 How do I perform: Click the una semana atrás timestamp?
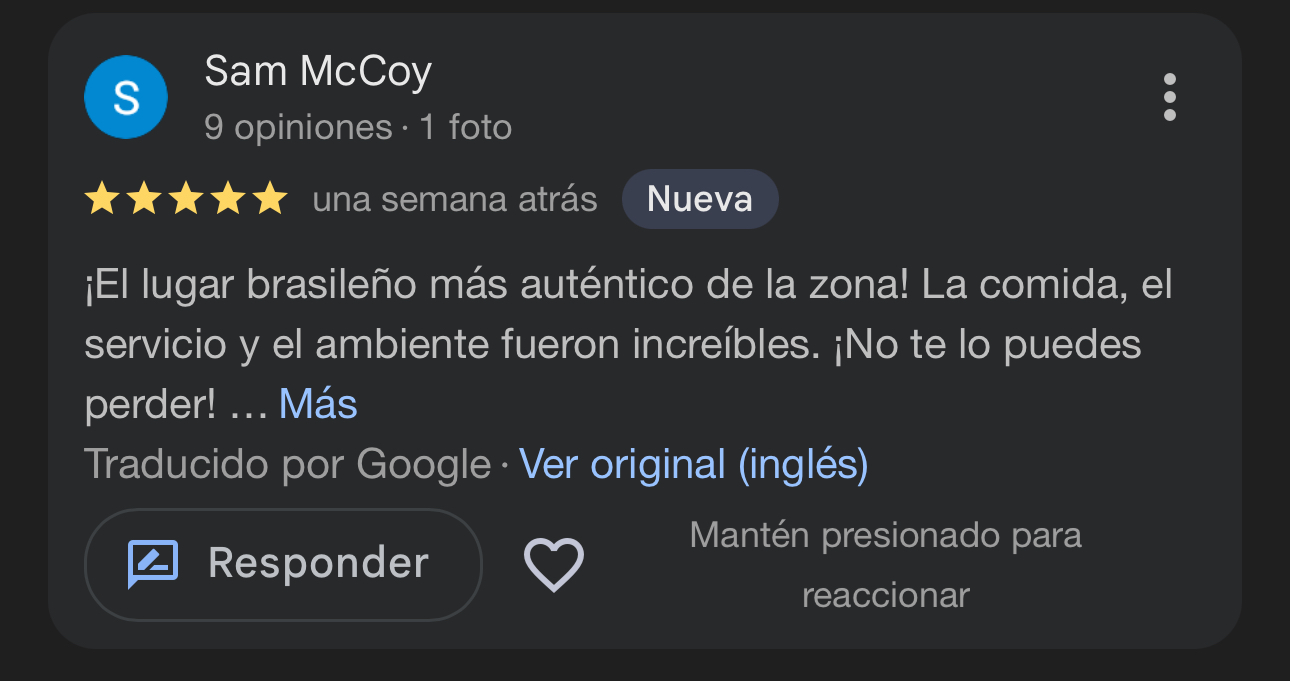[455, 200]
